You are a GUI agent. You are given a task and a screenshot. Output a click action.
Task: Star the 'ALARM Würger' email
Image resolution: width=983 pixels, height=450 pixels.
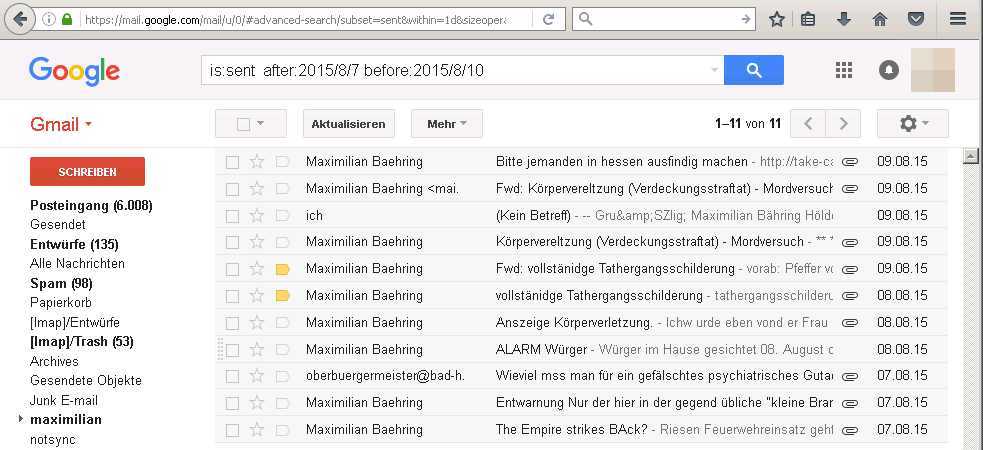click(257, 350)
